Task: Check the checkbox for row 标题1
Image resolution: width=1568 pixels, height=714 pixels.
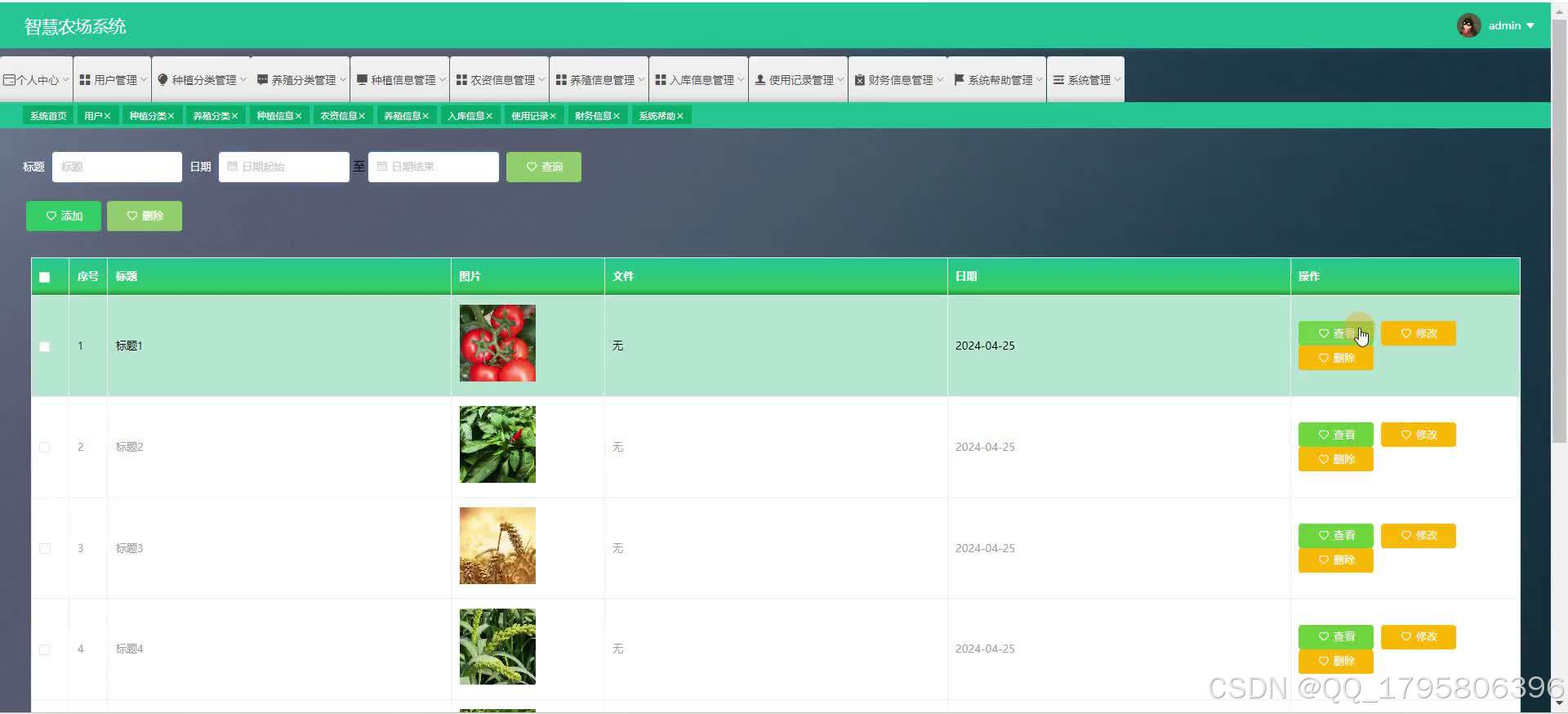Action: [x=45, y=346]
